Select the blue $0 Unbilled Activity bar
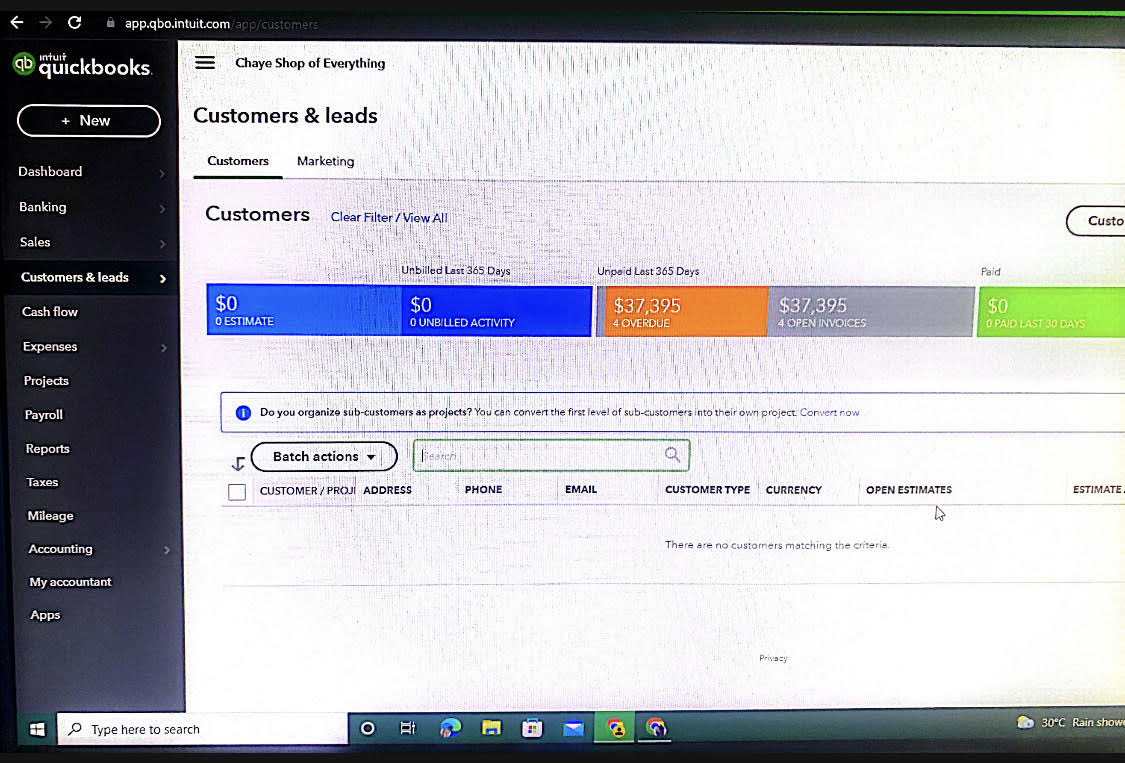Viewport: 1125px width, 763px height. click(496, 311)
